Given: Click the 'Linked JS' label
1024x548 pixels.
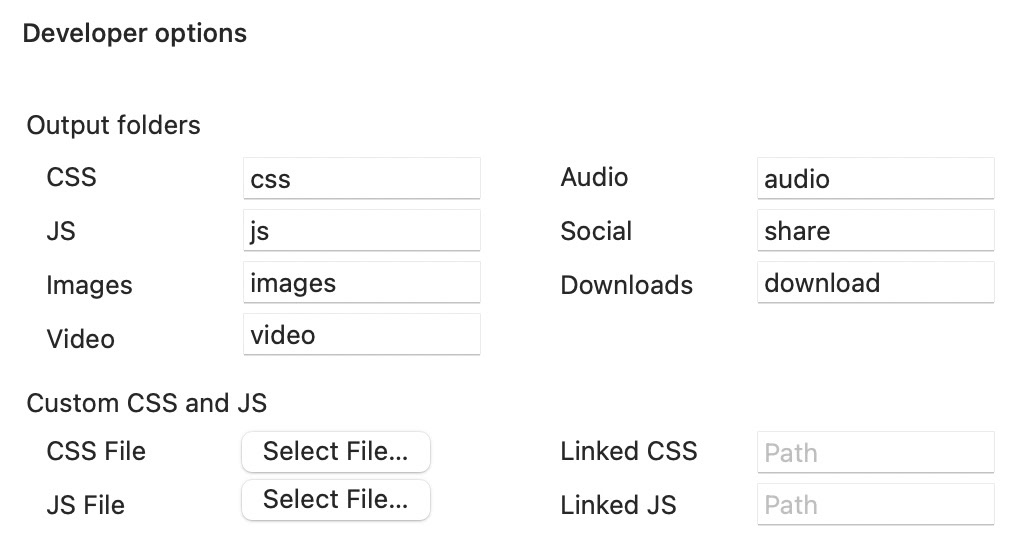Looking at the screenshot, I should (x=618, y=505).
